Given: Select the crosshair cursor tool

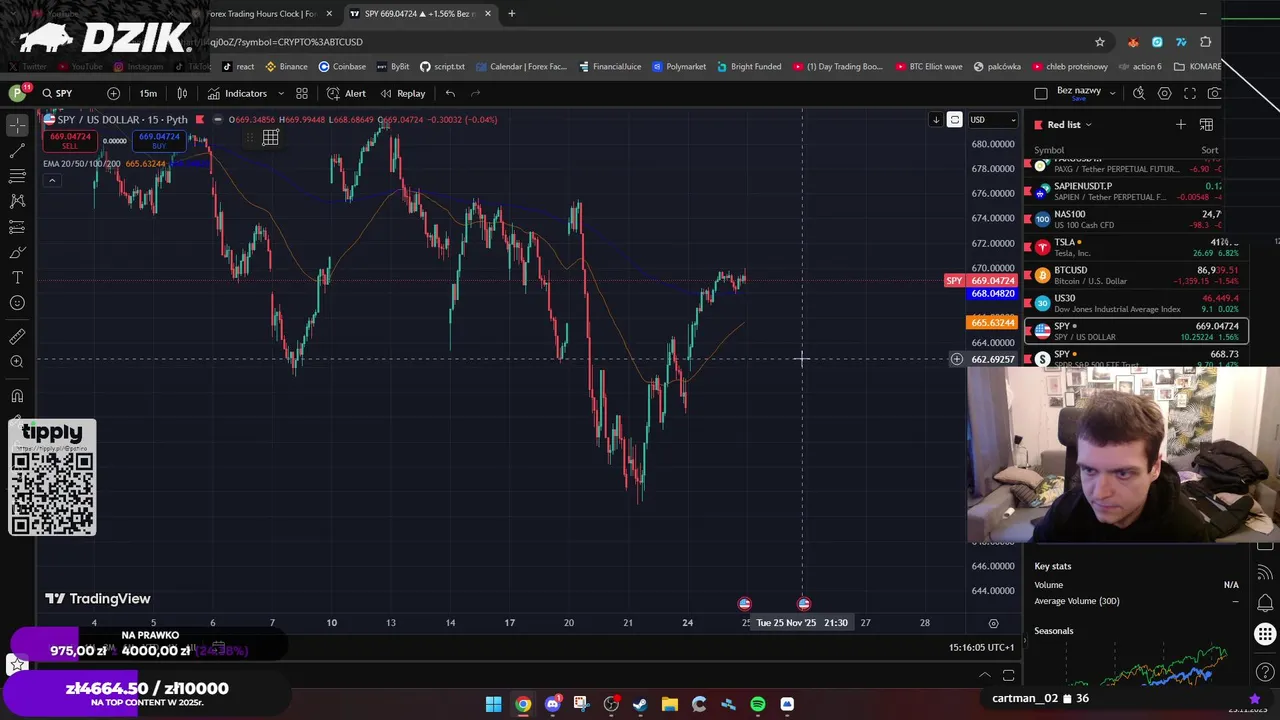Looking at the screenshot, I should pos(17,125).
